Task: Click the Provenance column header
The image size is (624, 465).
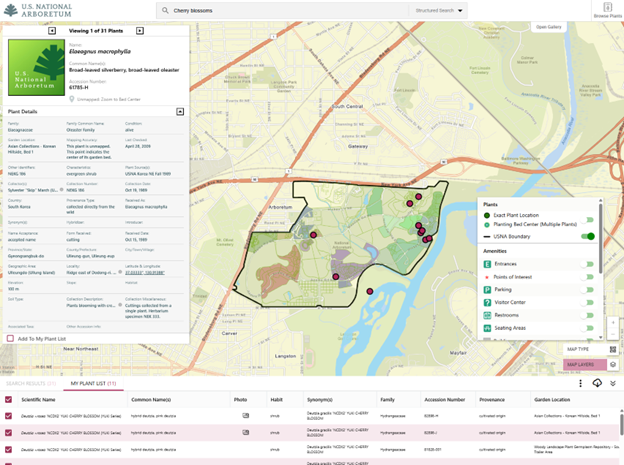Action: [x=492, y=399]
